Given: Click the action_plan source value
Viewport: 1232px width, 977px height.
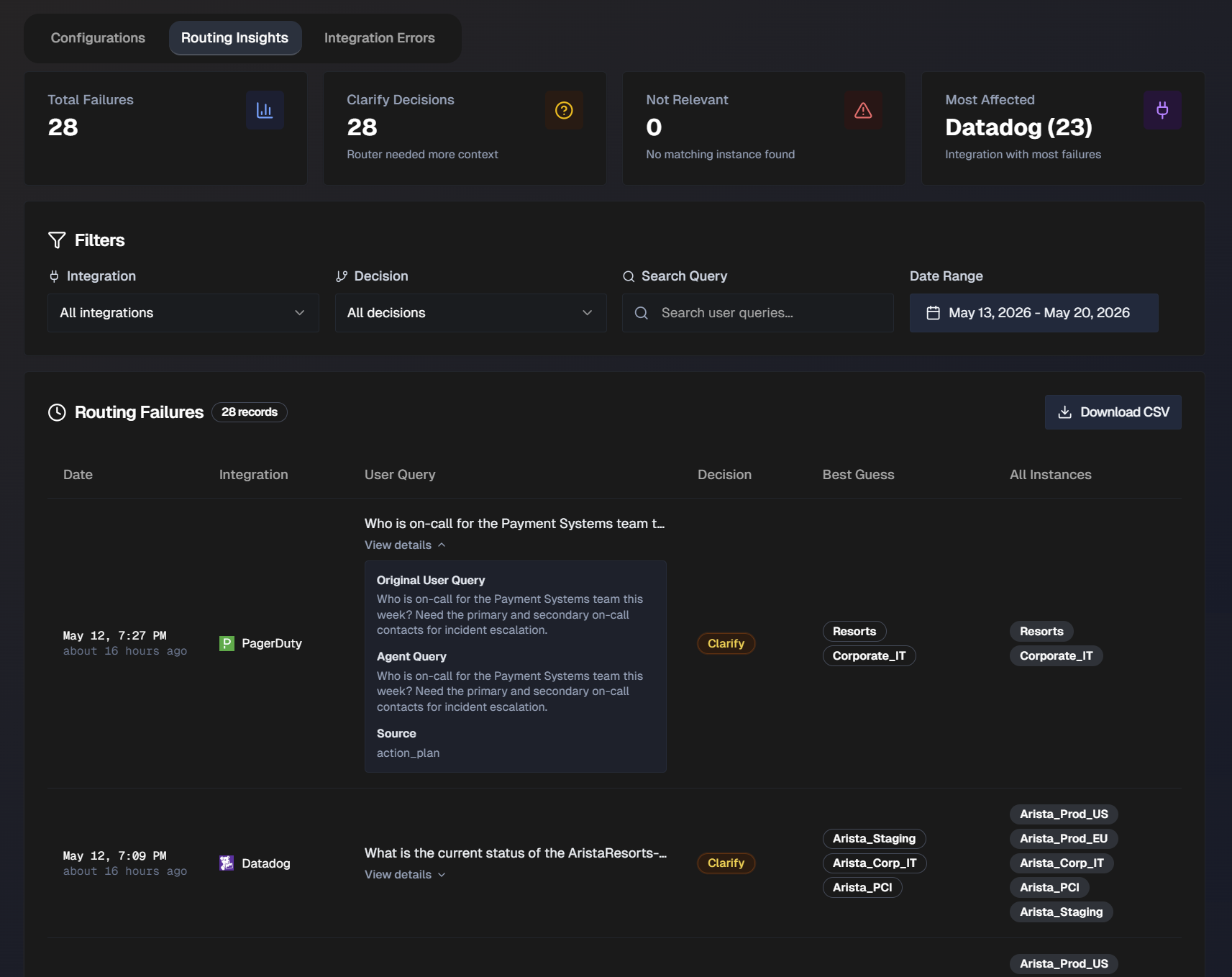Looking at the screenshot, I should 408,753.
